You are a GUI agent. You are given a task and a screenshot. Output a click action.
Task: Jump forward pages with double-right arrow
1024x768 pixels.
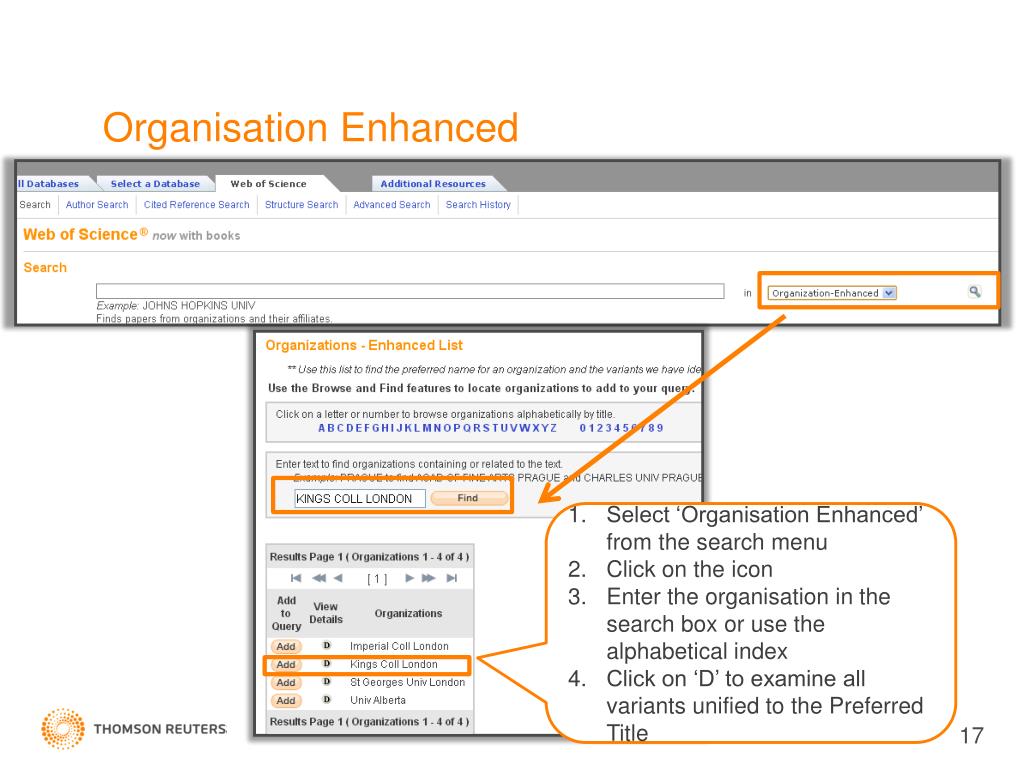pos(428,578)
